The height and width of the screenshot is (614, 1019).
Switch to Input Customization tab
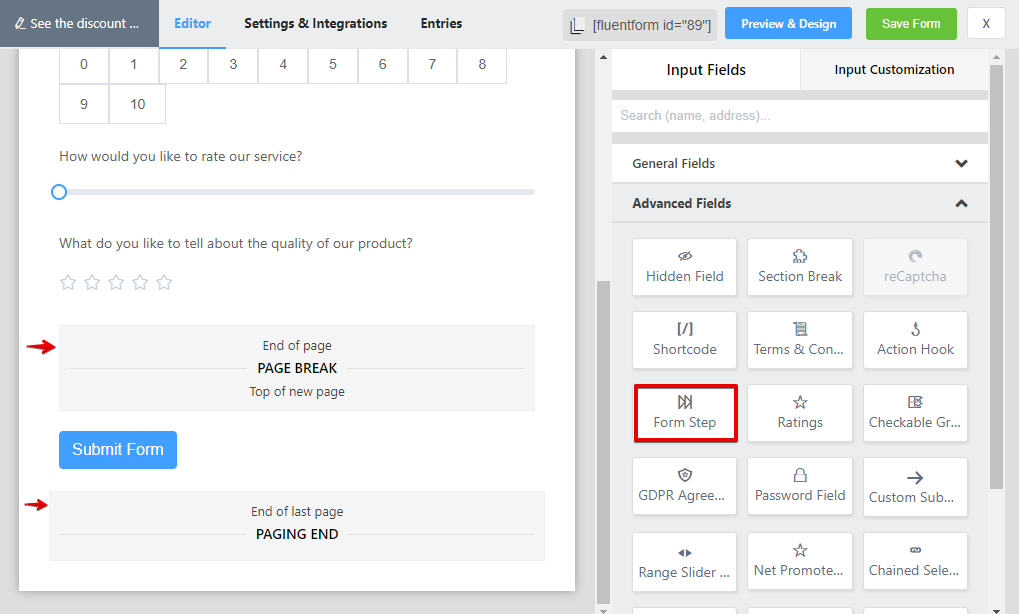tap(894, 70)
